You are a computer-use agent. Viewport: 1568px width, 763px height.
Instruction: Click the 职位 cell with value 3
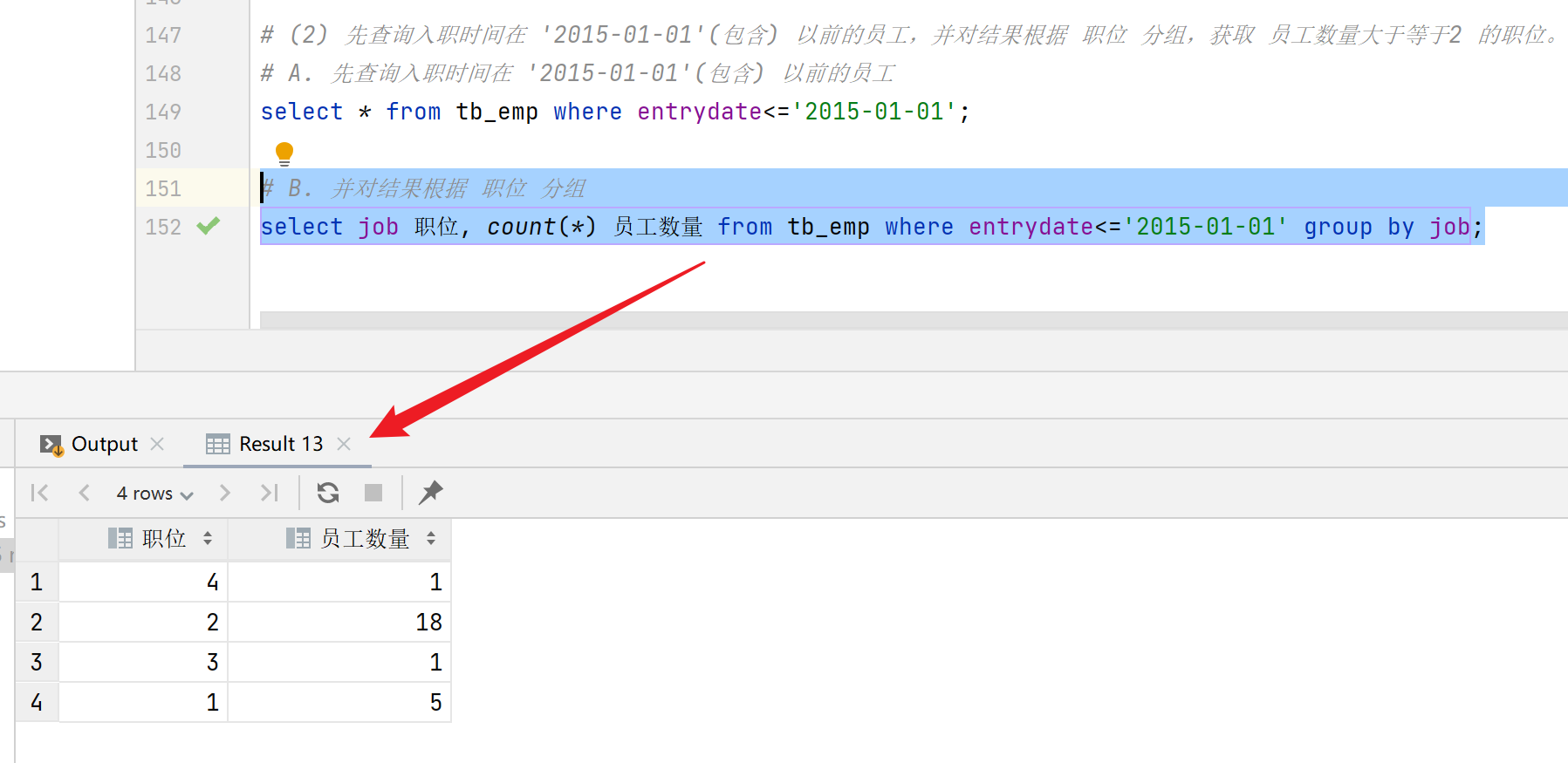tap(143, 662)
